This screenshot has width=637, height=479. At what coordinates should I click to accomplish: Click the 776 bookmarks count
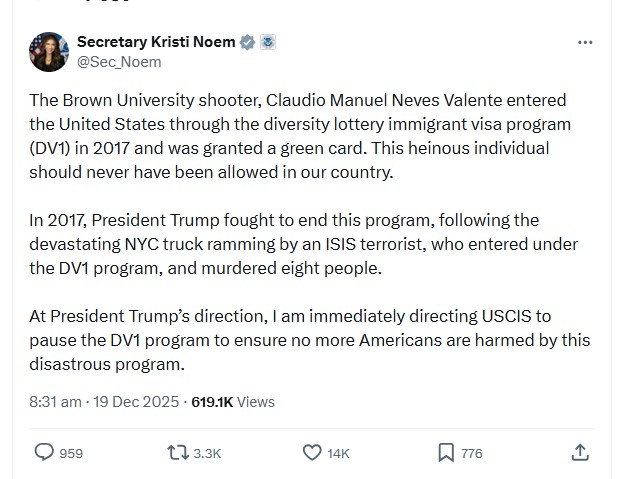click(x=471, y=453)
